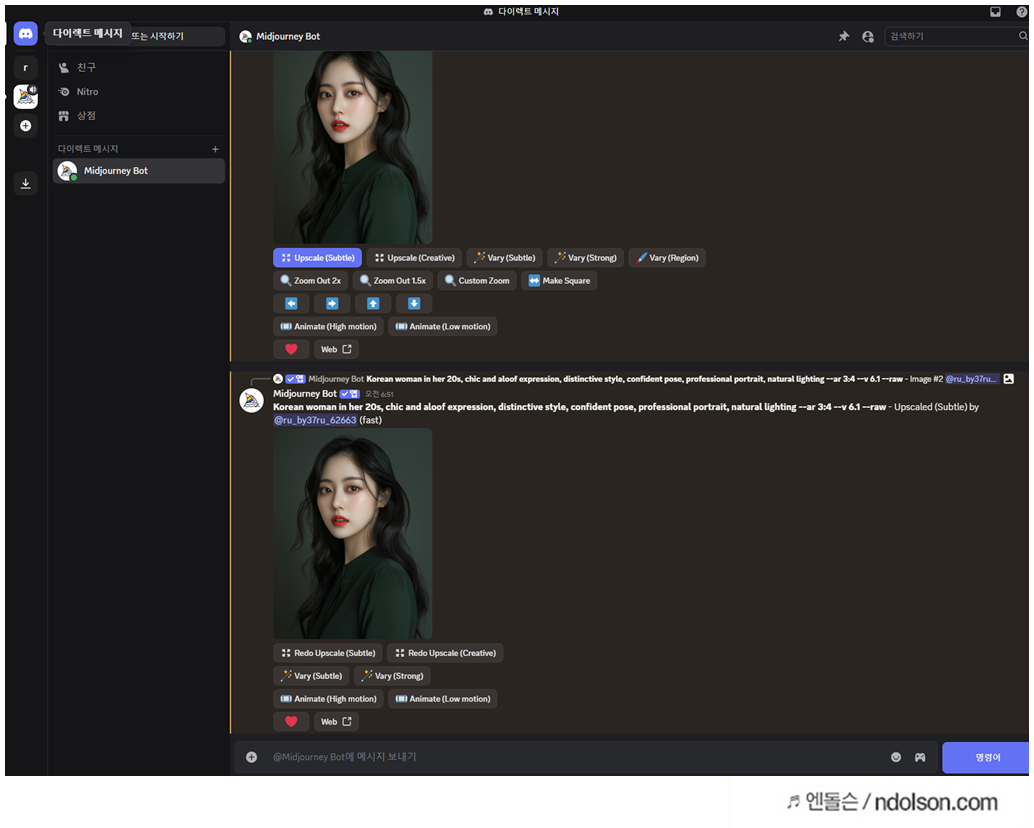This screenshot has width=1034, height=828.
Task: Open first image on Web
Action: pos(336,349)
